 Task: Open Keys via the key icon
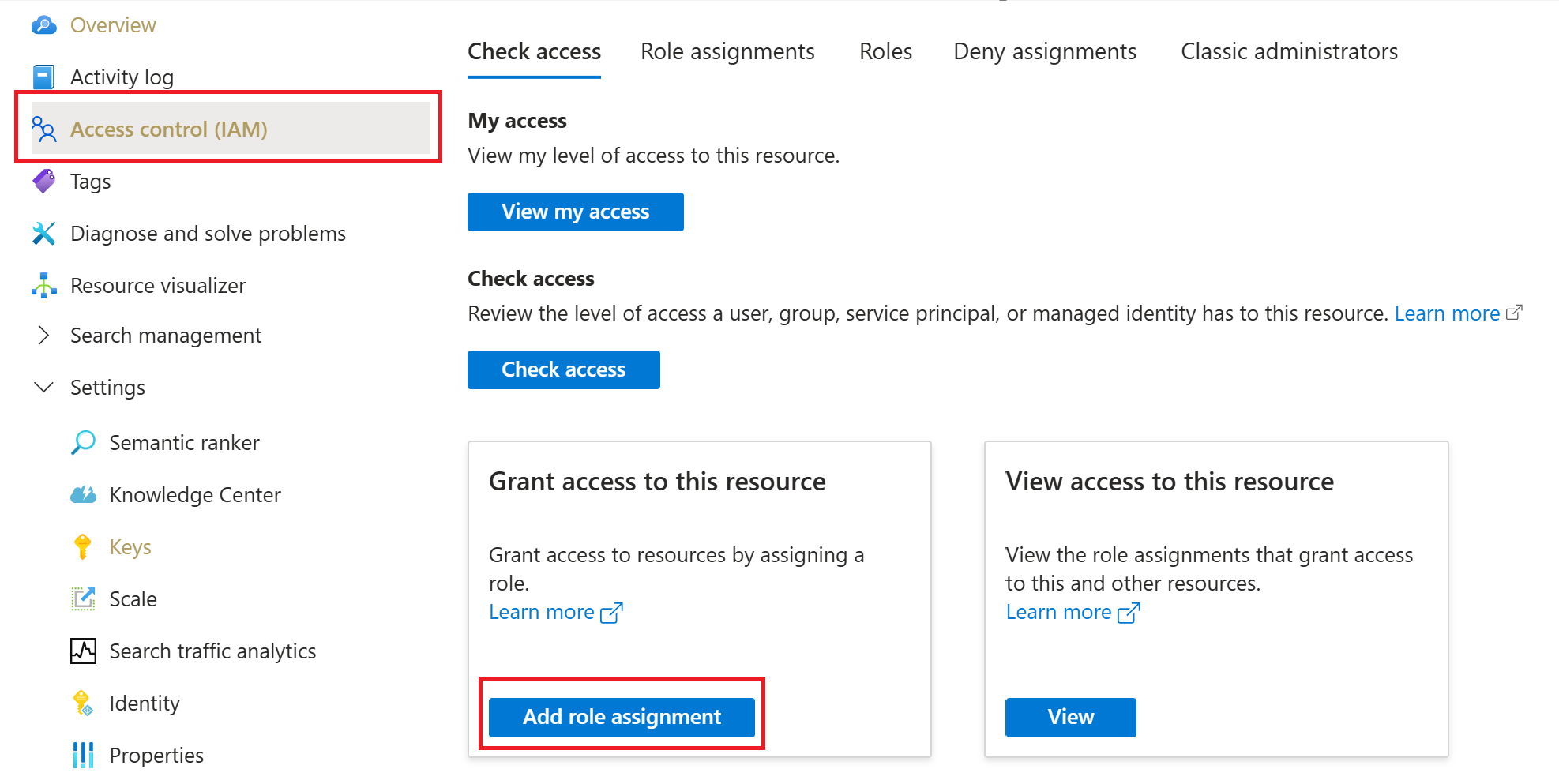click(82, 546)
